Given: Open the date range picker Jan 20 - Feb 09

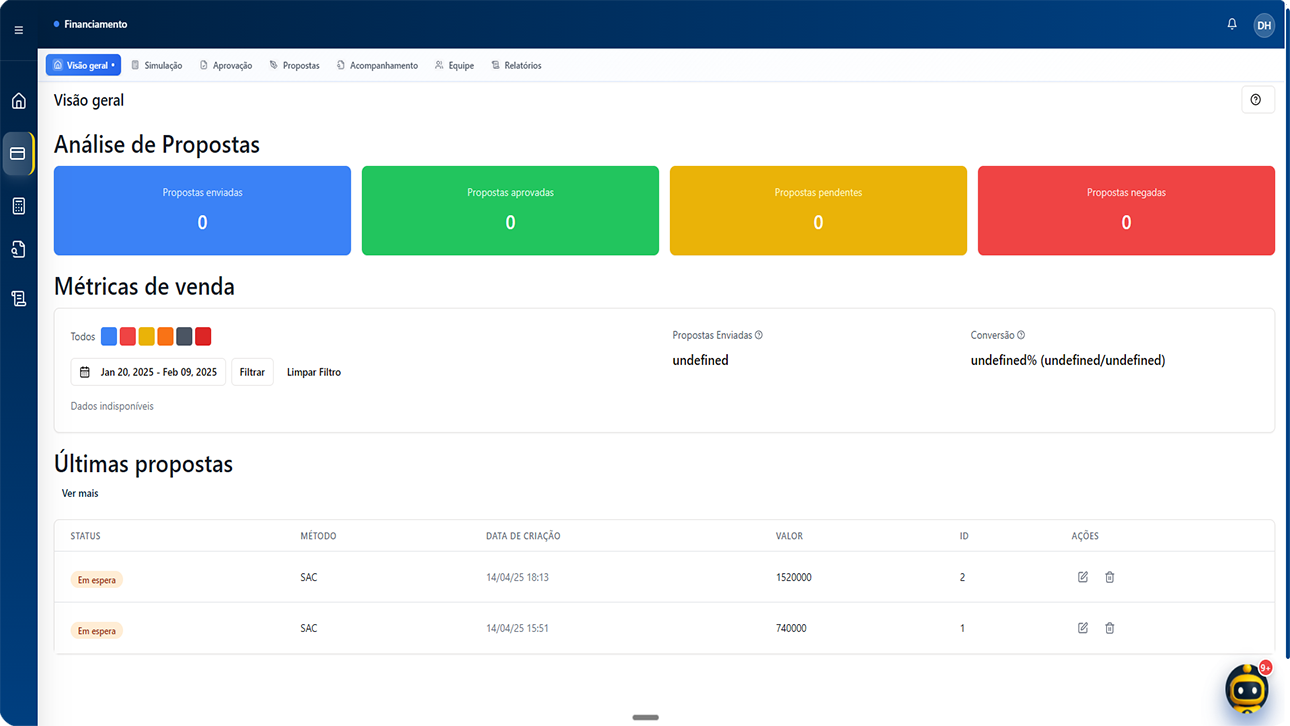Looking at the screenshot, I should (147, 371).
